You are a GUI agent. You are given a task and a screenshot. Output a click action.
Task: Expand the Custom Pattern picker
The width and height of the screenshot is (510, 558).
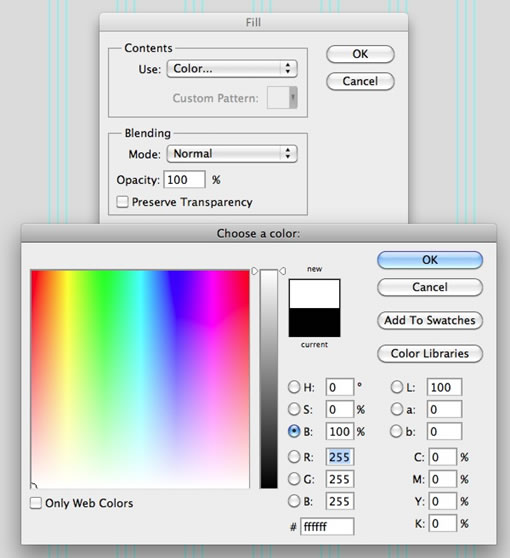tap(282, 97)
